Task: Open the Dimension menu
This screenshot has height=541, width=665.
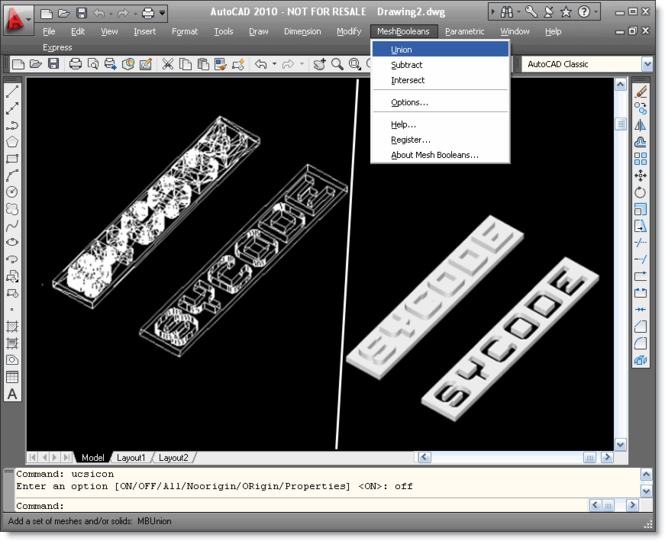Action: point(302,31)
